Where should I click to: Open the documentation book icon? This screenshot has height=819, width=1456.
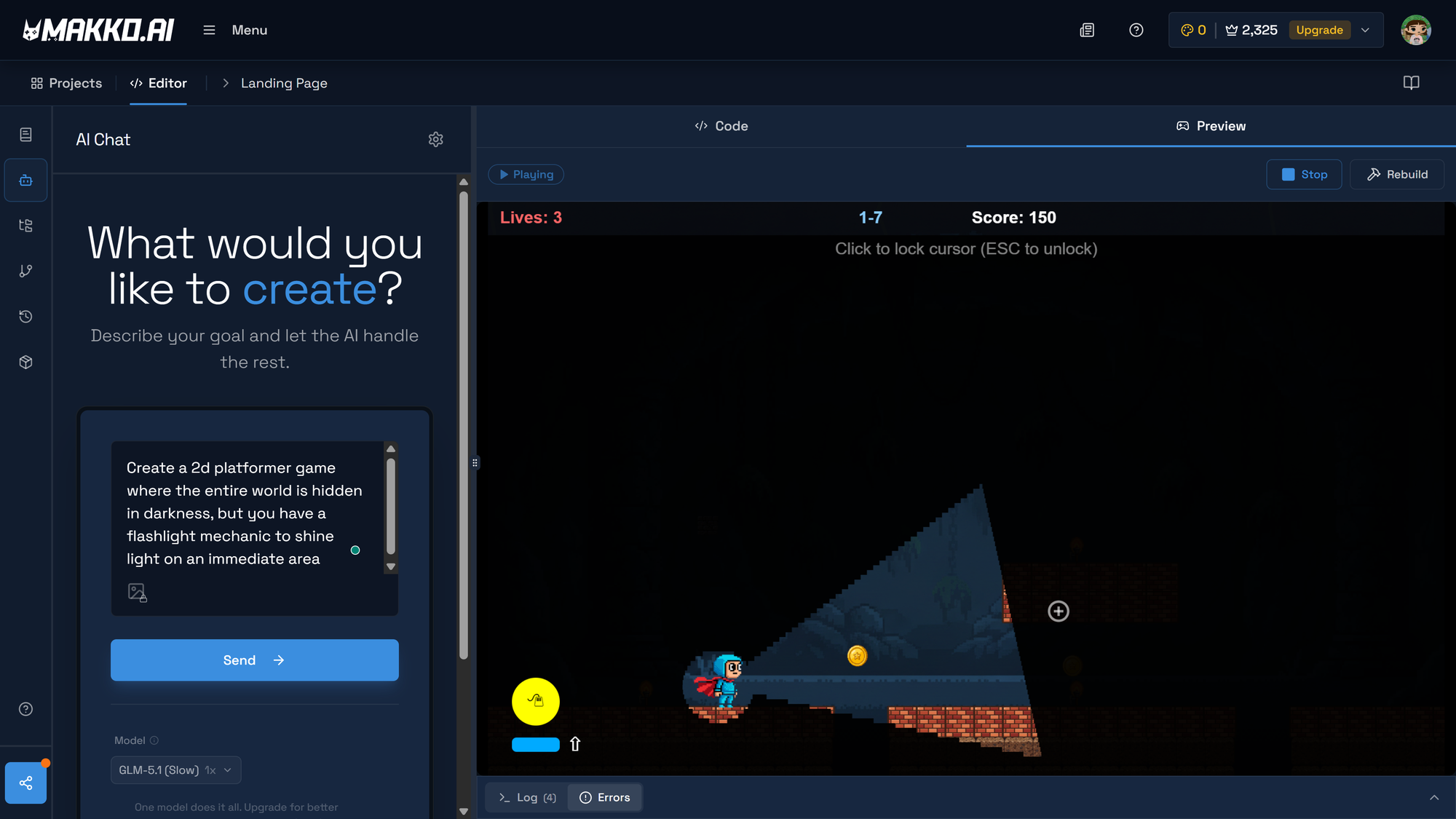click(1411, 83)
